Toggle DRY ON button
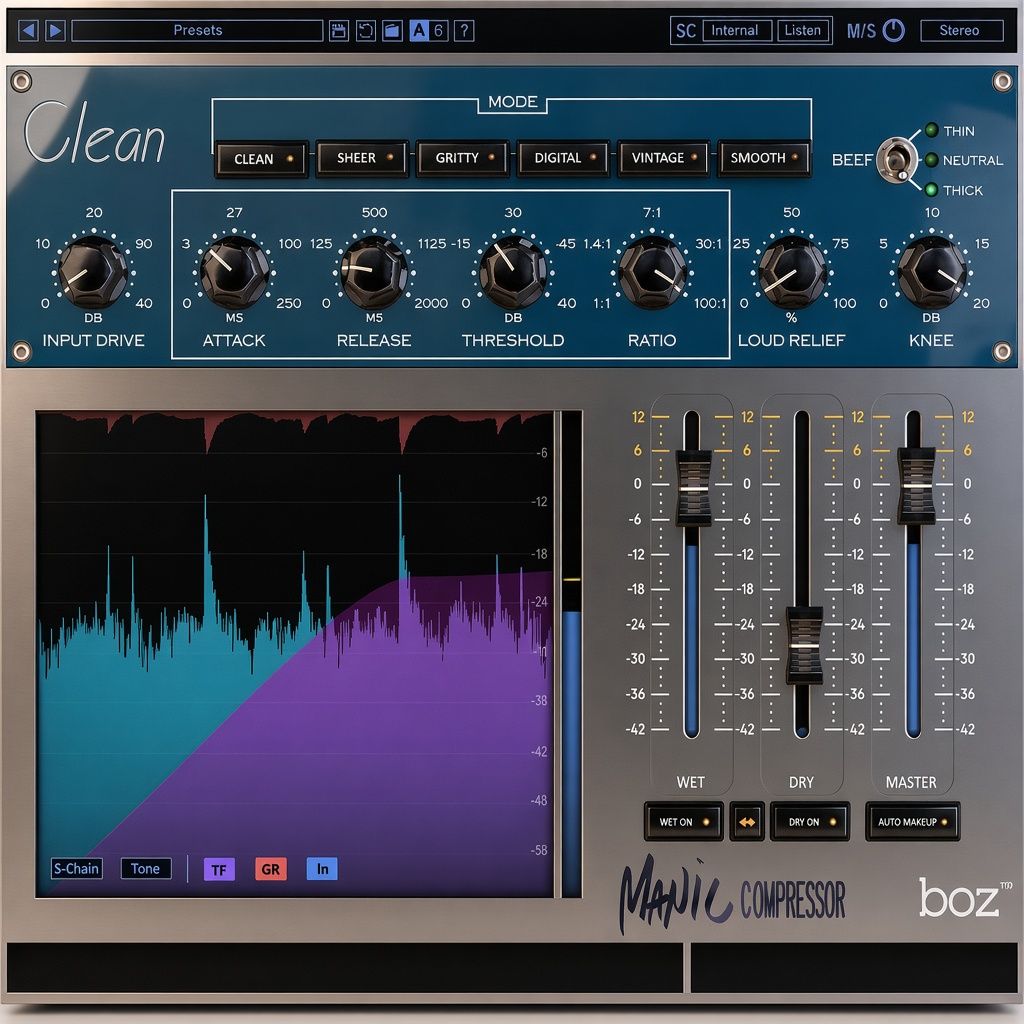The image size is (1024, 1024). point(810,822)
